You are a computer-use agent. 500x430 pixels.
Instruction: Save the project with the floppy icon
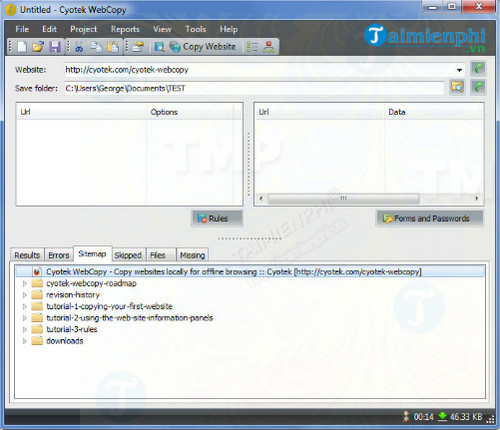tap(55, 47)
